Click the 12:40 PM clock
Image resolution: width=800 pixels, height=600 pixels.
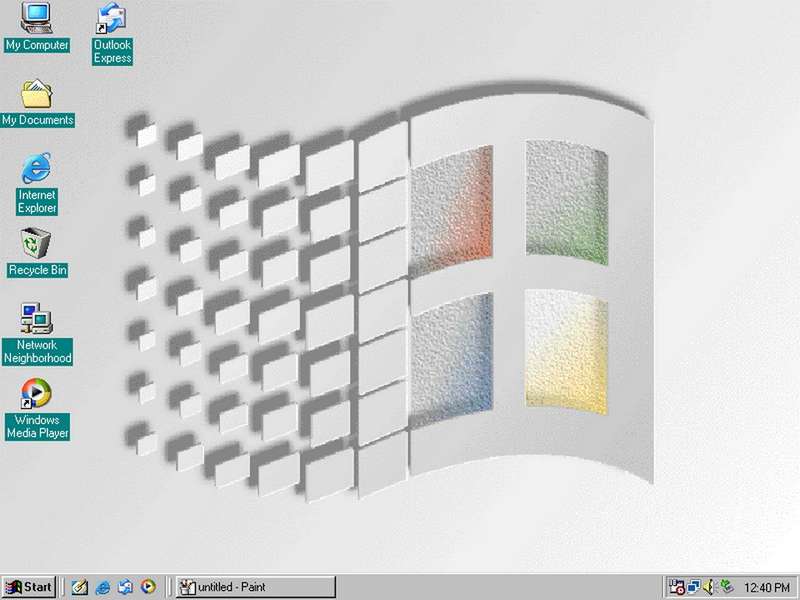[x=767, y=588]
